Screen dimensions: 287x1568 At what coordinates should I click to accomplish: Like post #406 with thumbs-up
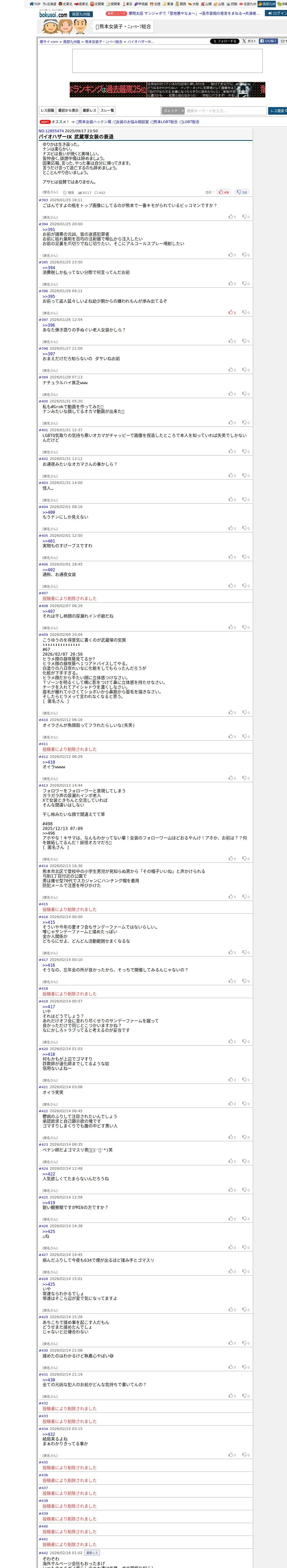(232, 586)
